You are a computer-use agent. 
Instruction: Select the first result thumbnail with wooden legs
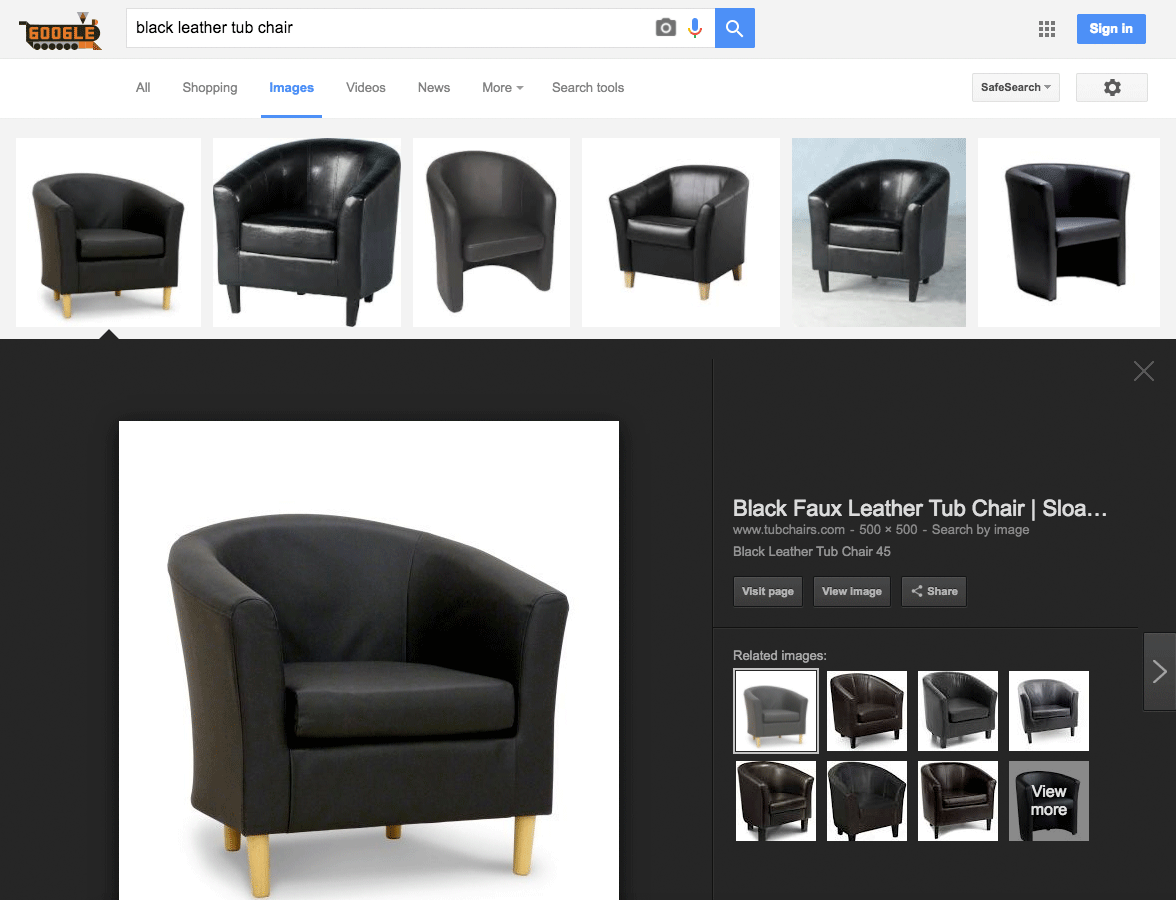108,232
